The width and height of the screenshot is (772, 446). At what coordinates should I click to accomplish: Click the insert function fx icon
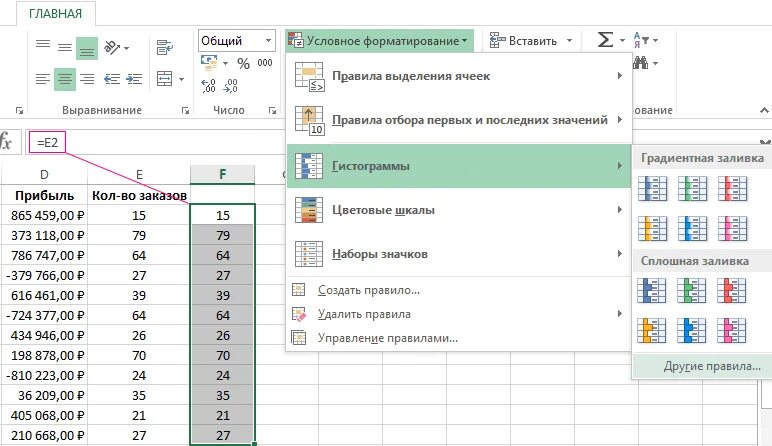pyautogui.click(x=7, y=142)
